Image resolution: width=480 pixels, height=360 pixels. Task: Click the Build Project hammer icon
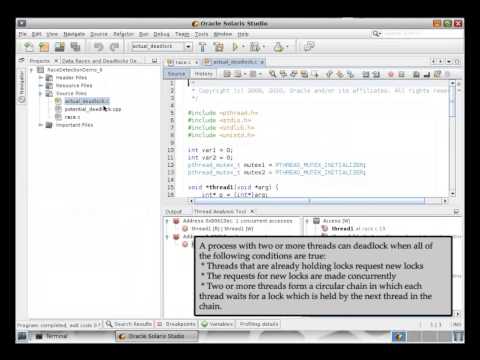point(202,47)
